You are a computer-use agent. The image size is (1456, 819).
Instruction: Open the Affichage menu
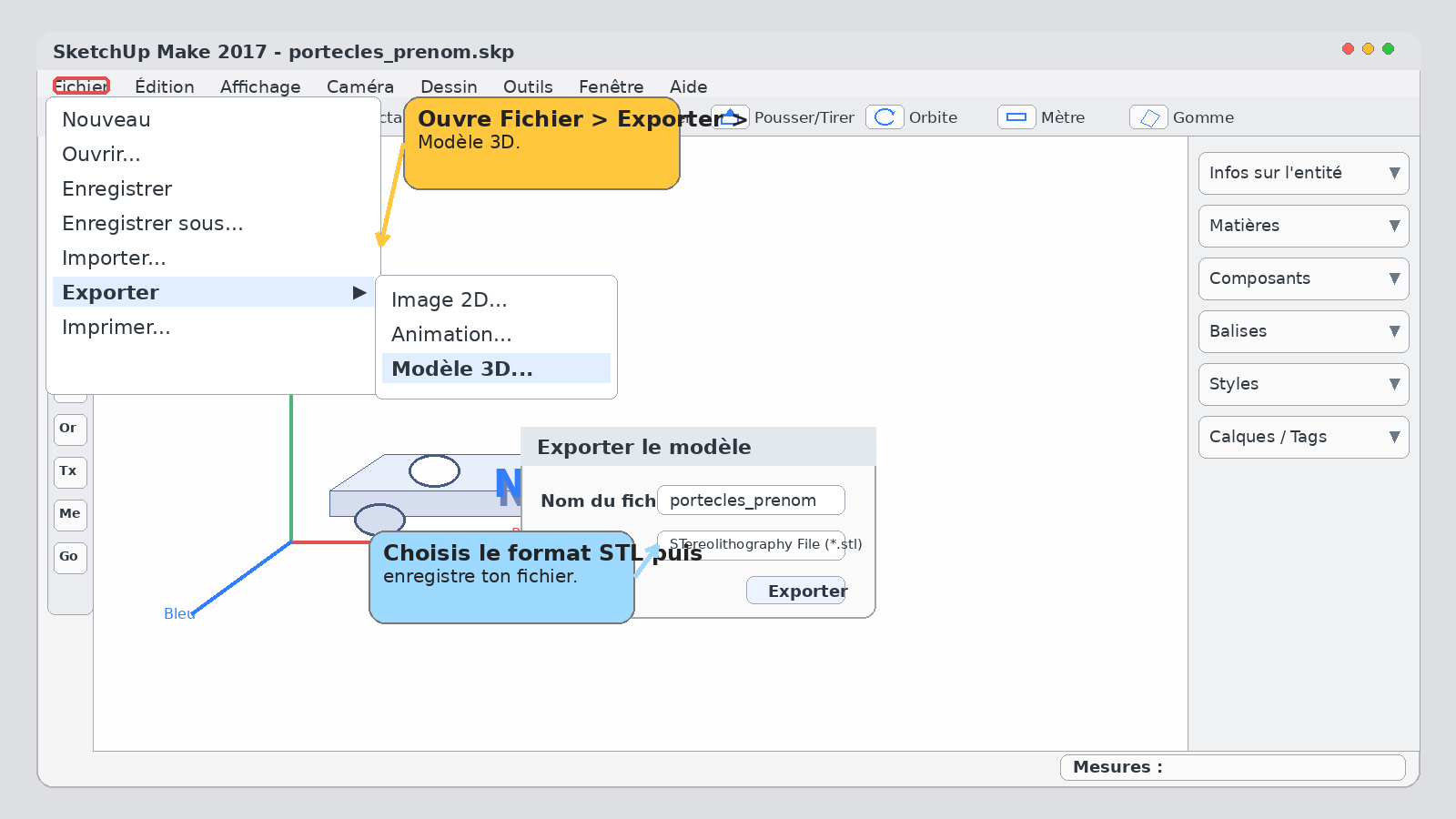pyautogui.click(x=260, y=86)
